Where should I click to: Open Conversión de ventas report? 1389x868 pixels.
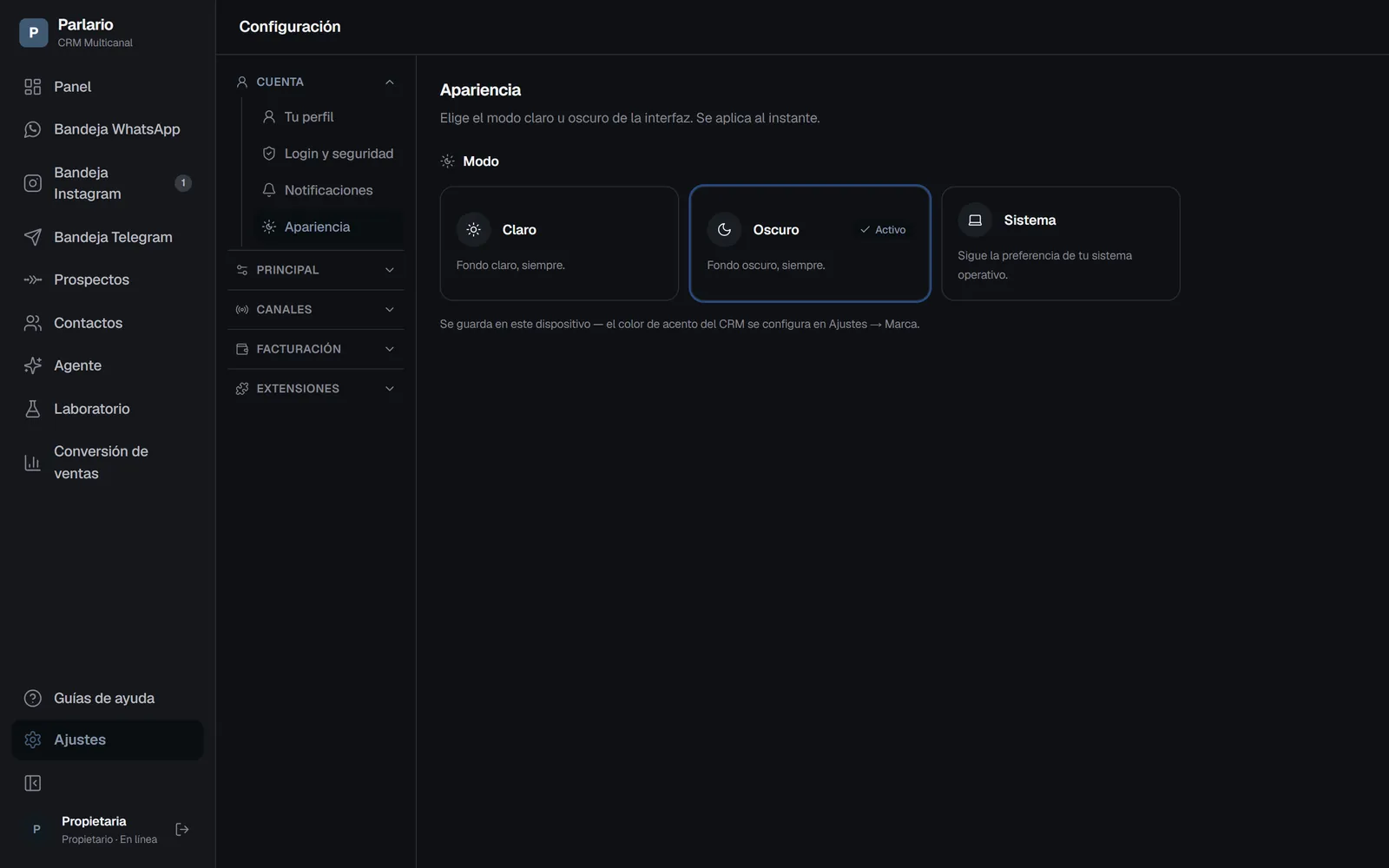tap(108, 463)
